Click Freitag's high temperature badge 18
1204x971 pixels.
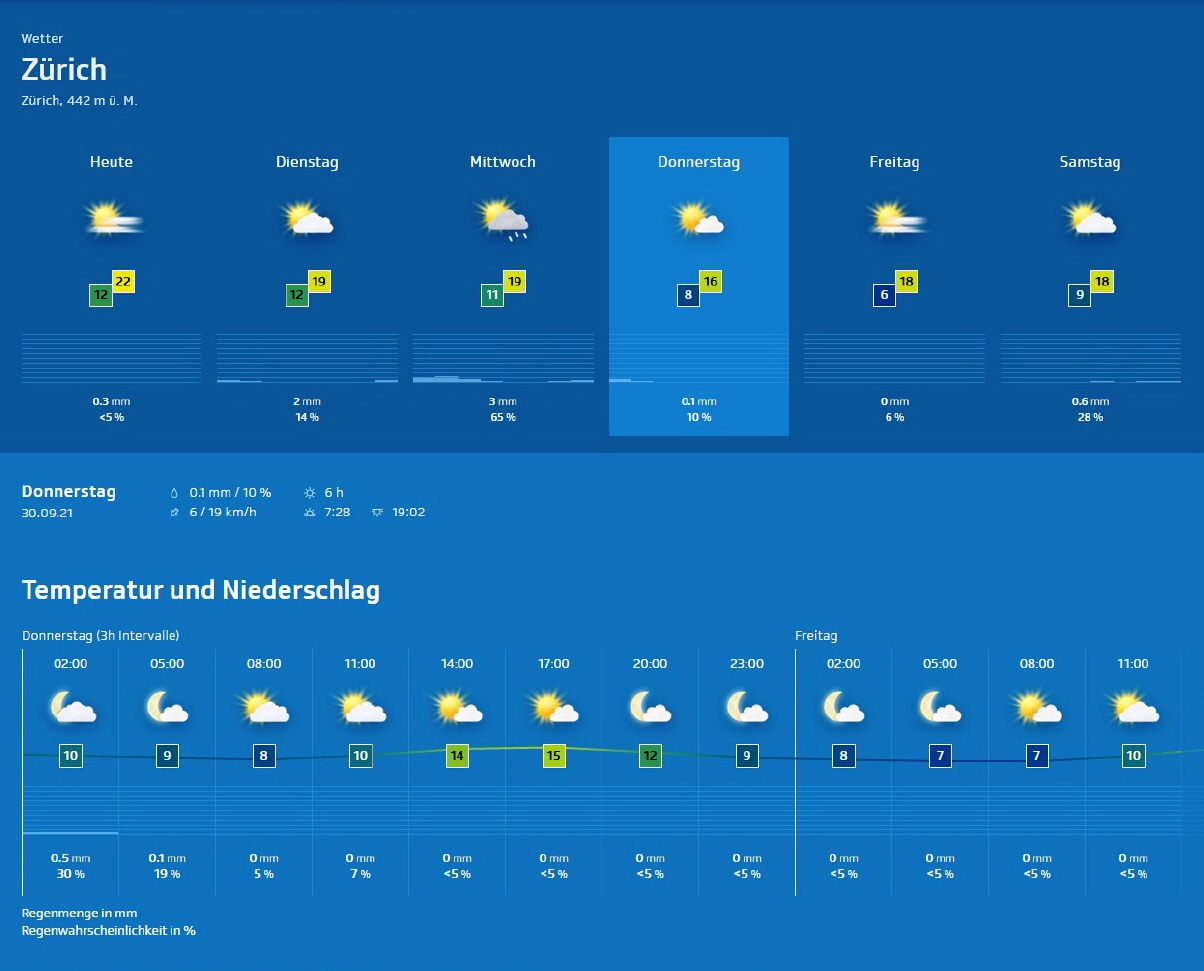tap(906, 281)
